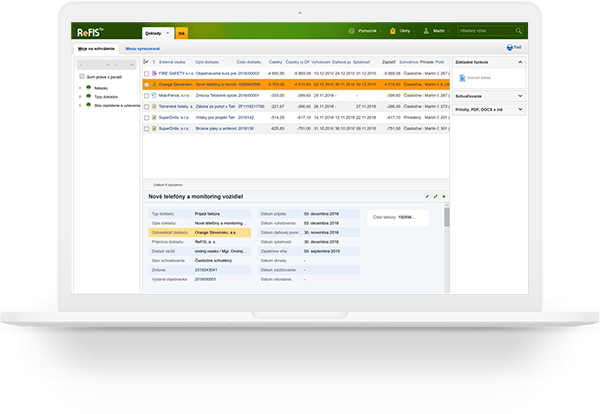Check the SuperDrills Vrtáky row checkbox
The height and width of the screenshot is (414, 600).
click(x=146, y=115)
